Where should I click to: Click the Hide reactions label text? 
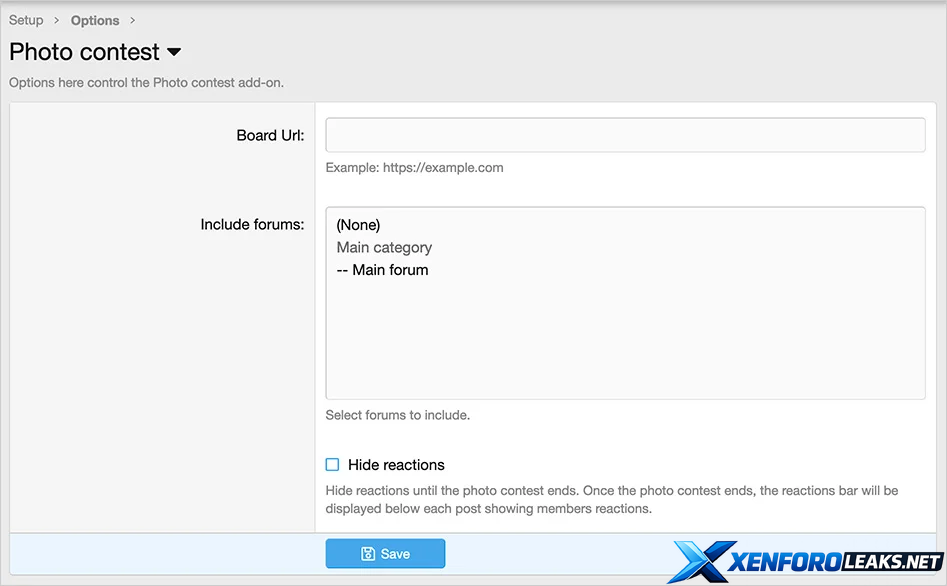[x=396, y=465]
